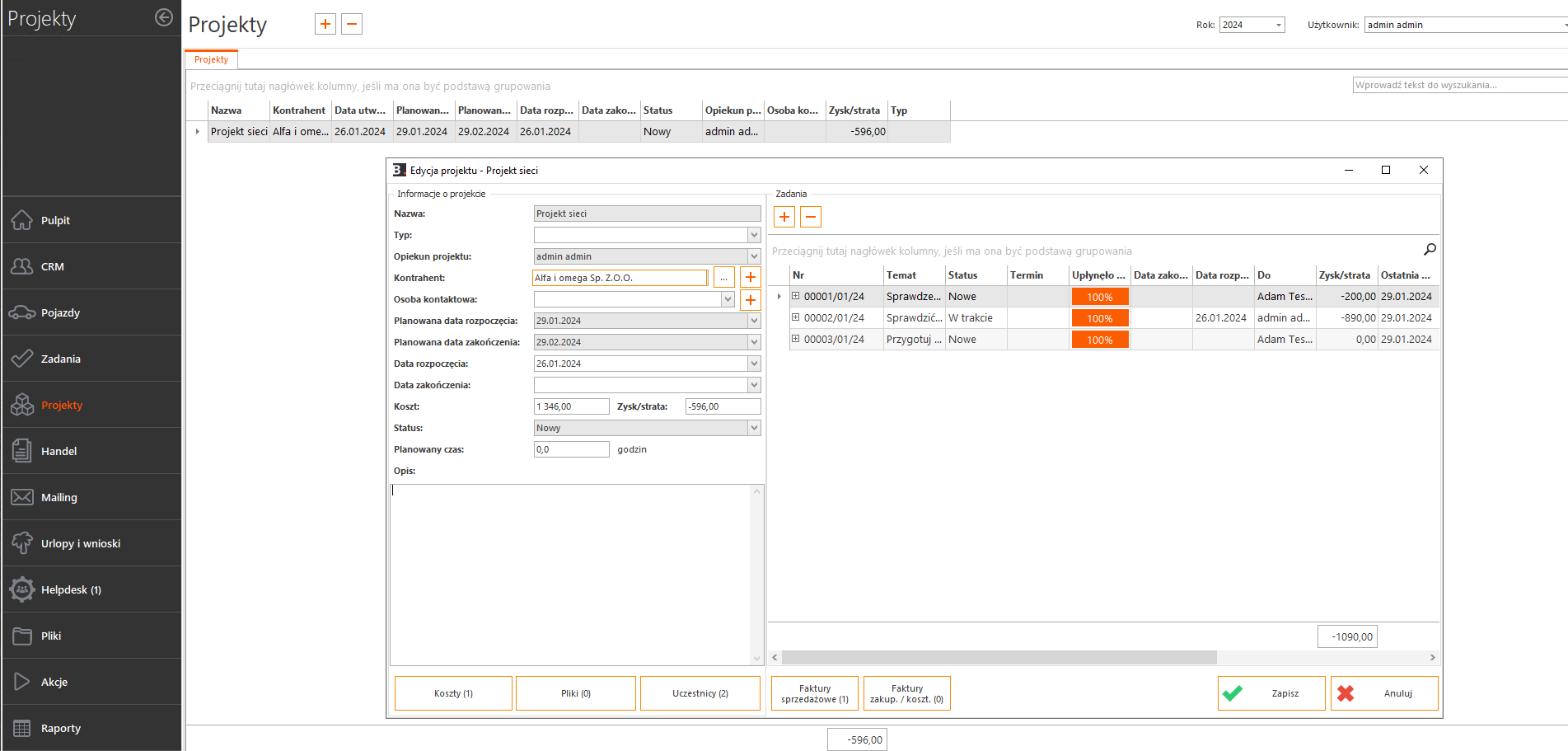
Task: Expand task row 00003/01/24
Action: click(796, 339)
